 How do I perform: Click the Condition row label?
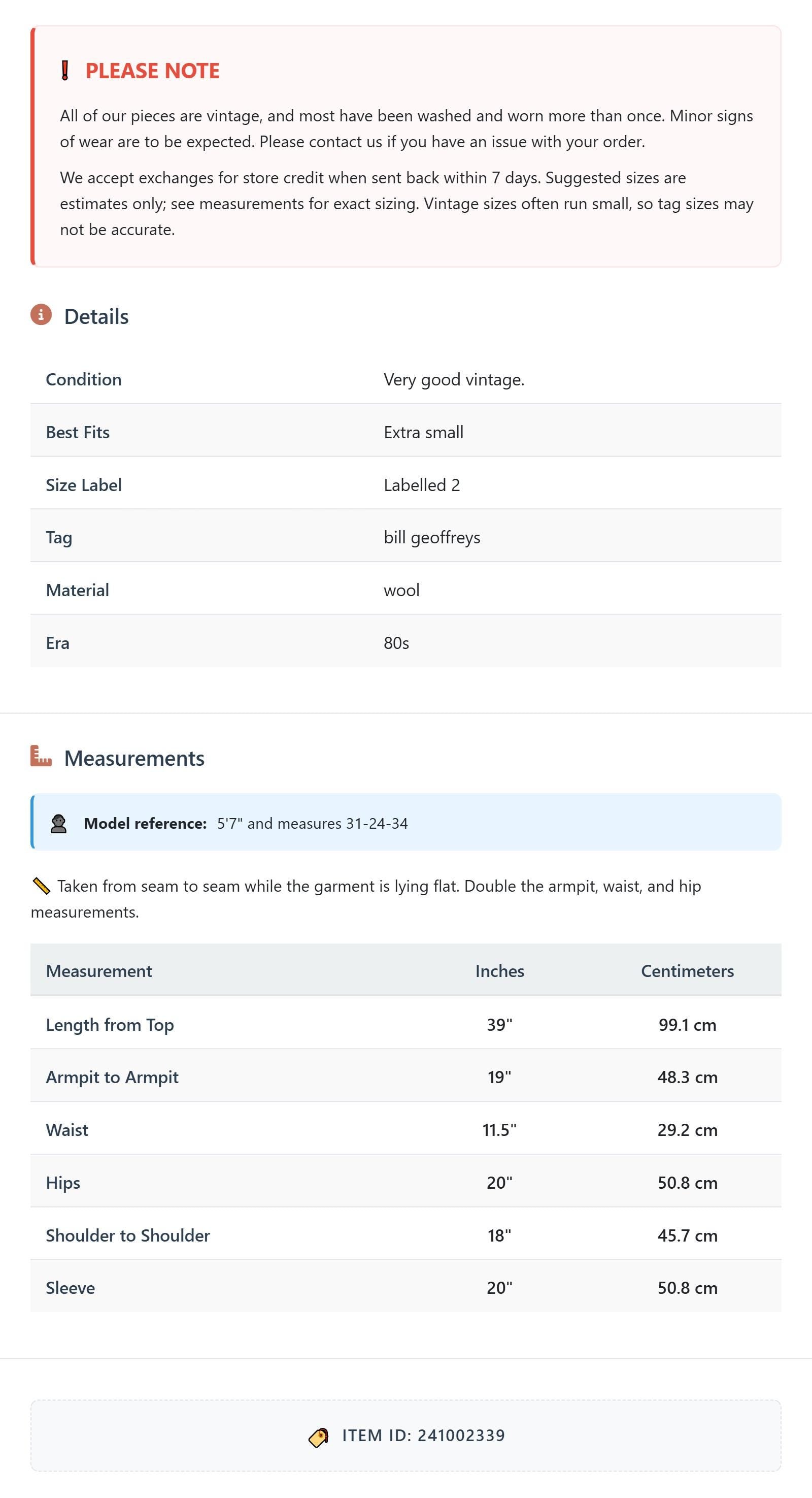tap(84, 379)
